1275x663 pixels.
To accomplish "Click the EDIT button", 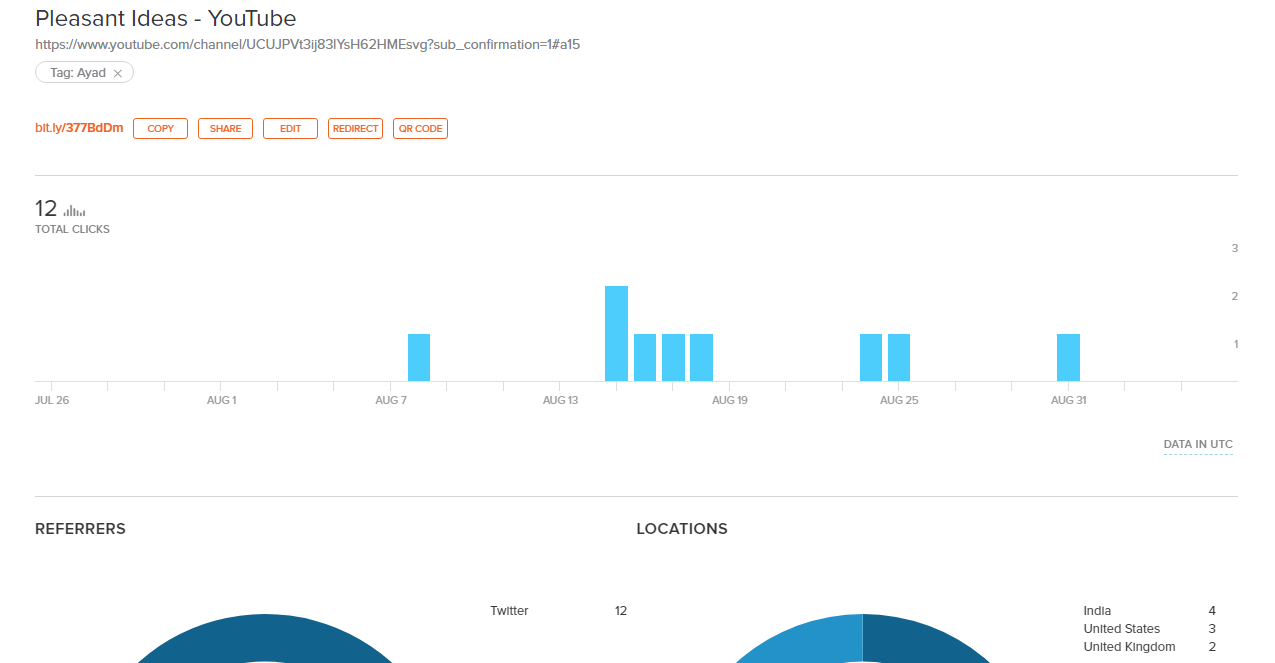I will [x=290, y=128].
